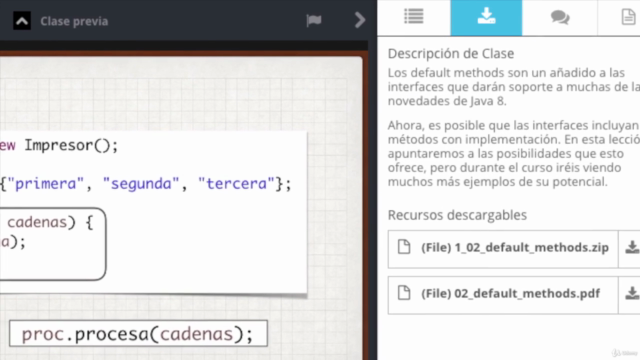Advance to next class using the right chevron
640x360 pixels.
point(360,20)
